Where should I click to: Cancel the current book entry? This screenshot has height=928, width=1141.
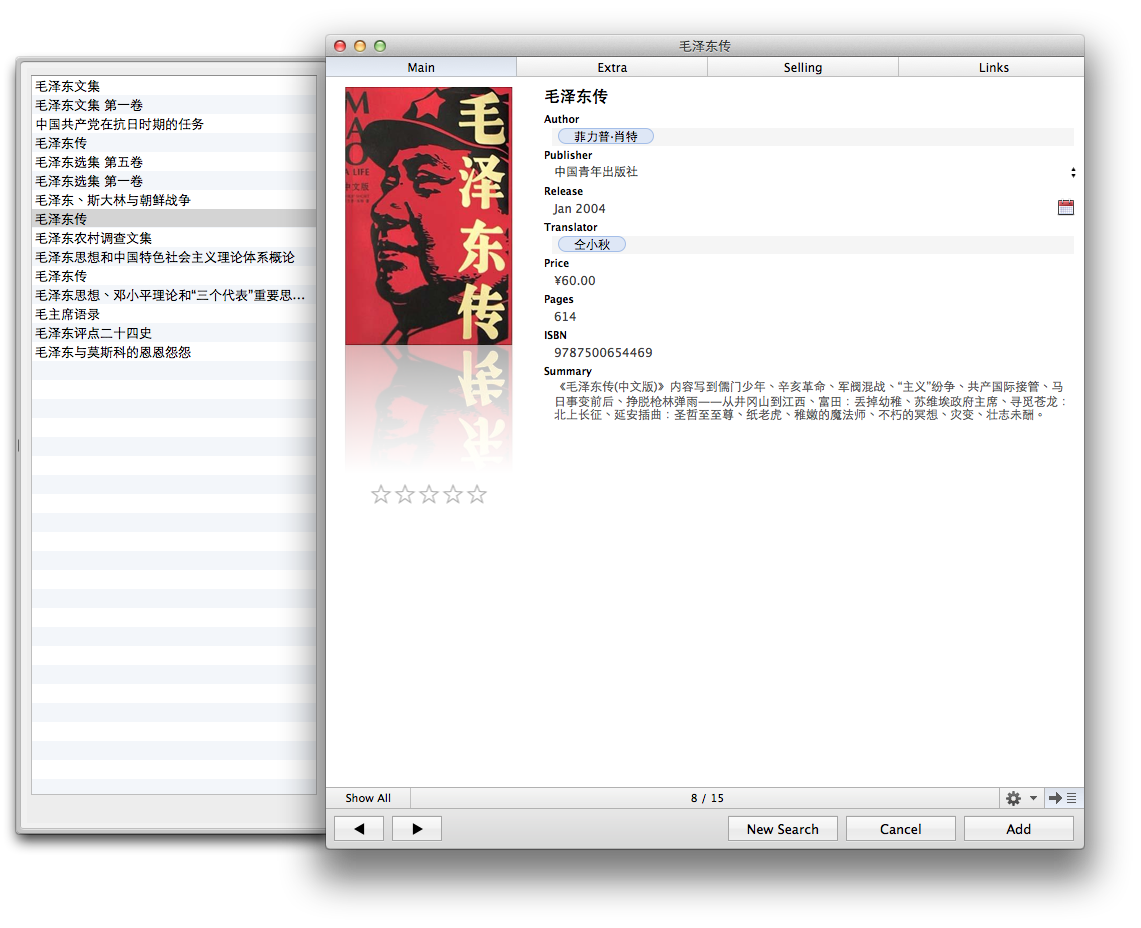900,828
